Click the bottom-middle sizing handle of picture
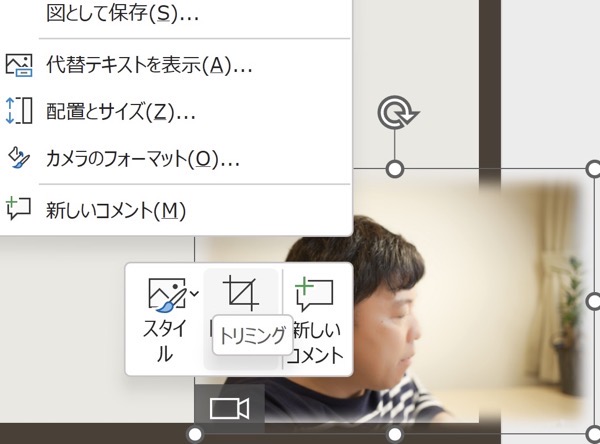The height and width of the screenshot is (444, 600). (395, 434)
